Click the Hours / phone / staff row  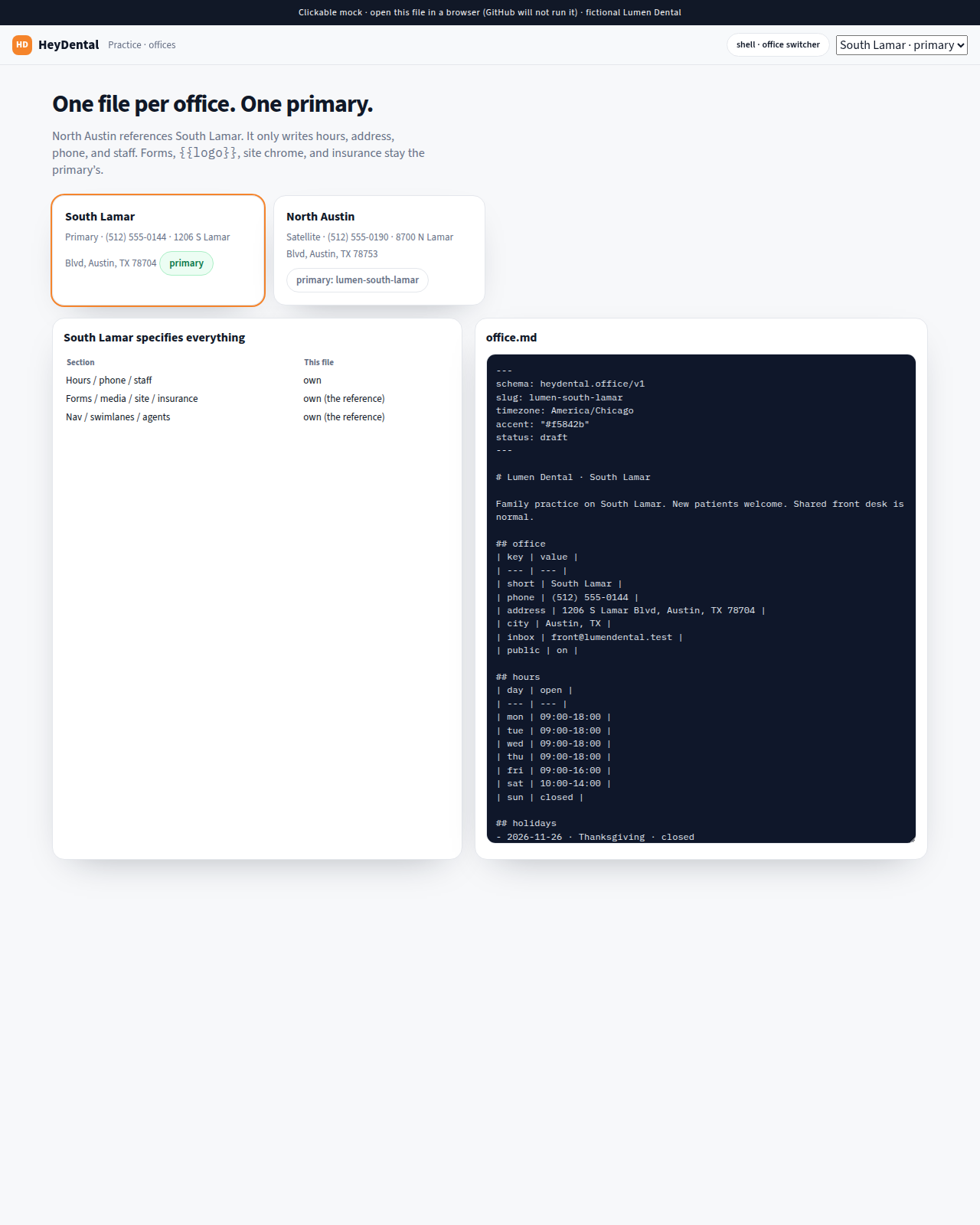click(256, 381)
